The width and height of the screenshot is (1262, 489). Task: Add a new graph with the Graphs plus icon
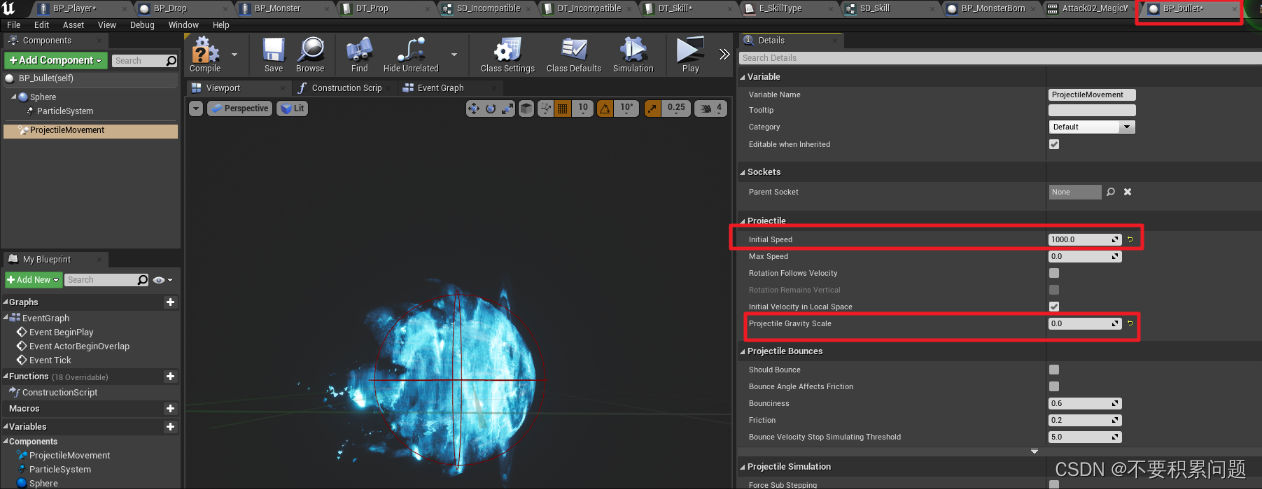[x=170, y=301]
